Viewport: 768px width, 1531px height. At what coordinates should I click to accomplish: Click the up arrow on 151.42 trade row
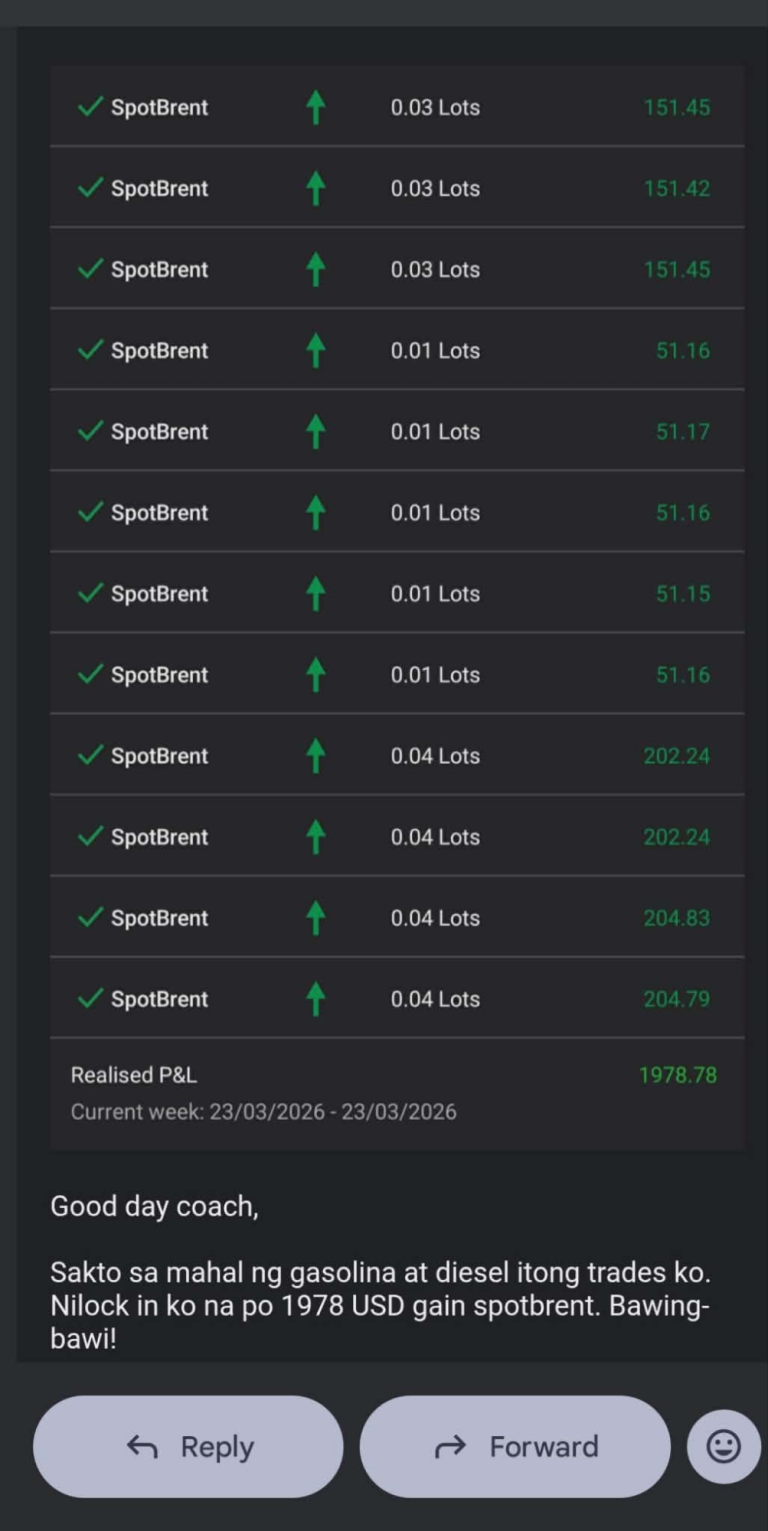point(316,188)
